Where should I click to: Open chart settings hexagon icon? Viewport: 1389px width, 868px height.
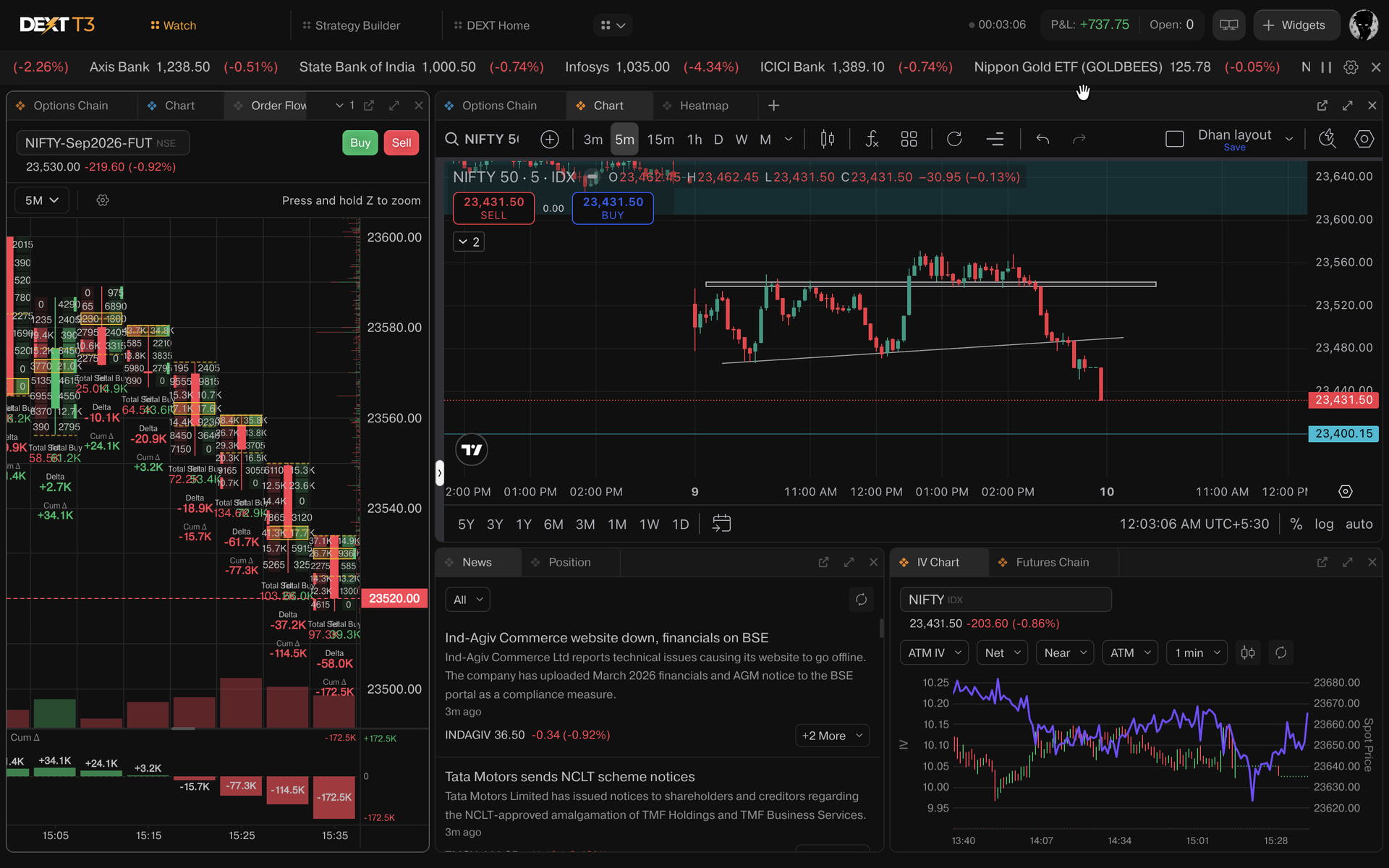point(1364,139)
